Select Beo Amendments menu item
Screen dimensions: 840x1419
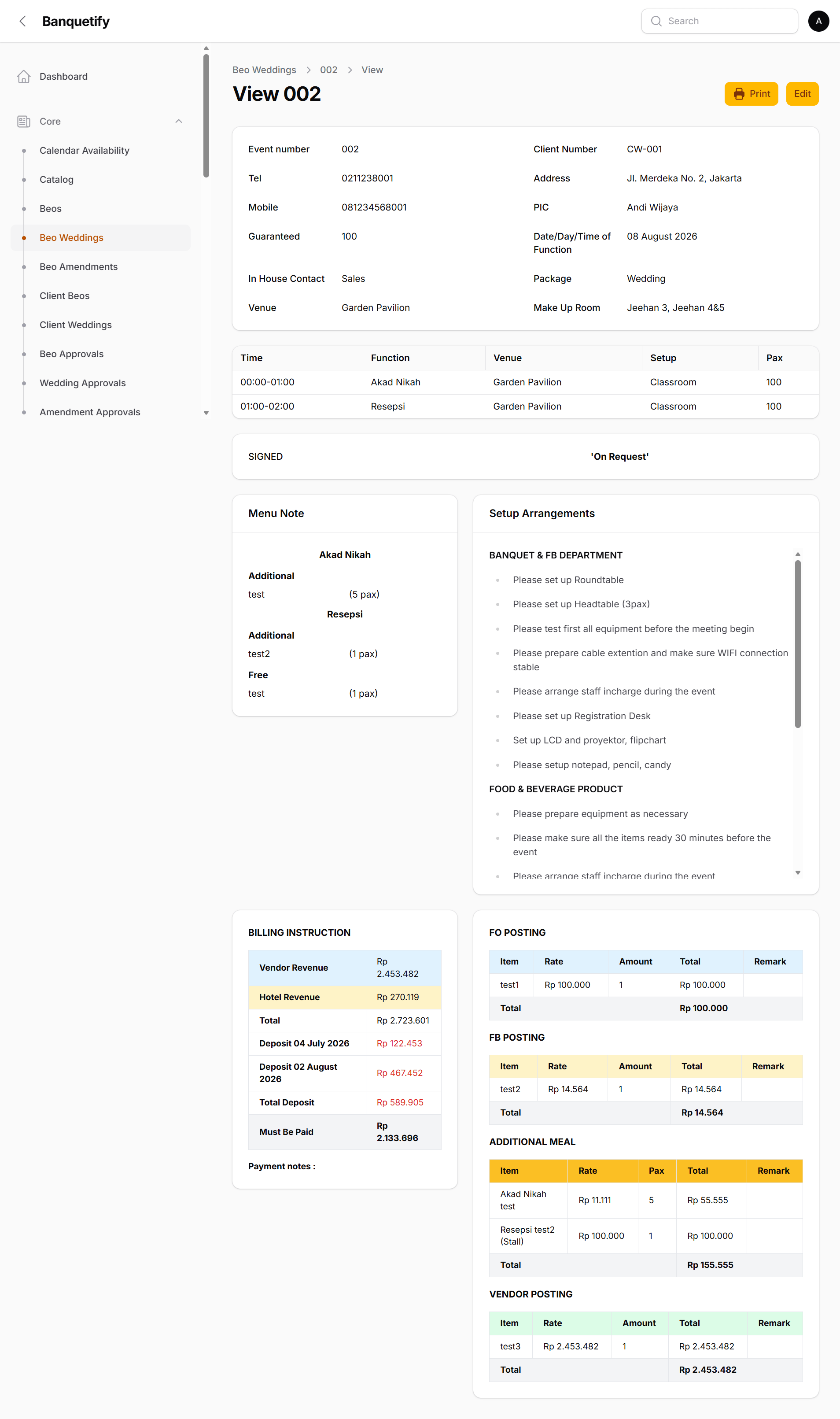[79, 267]
